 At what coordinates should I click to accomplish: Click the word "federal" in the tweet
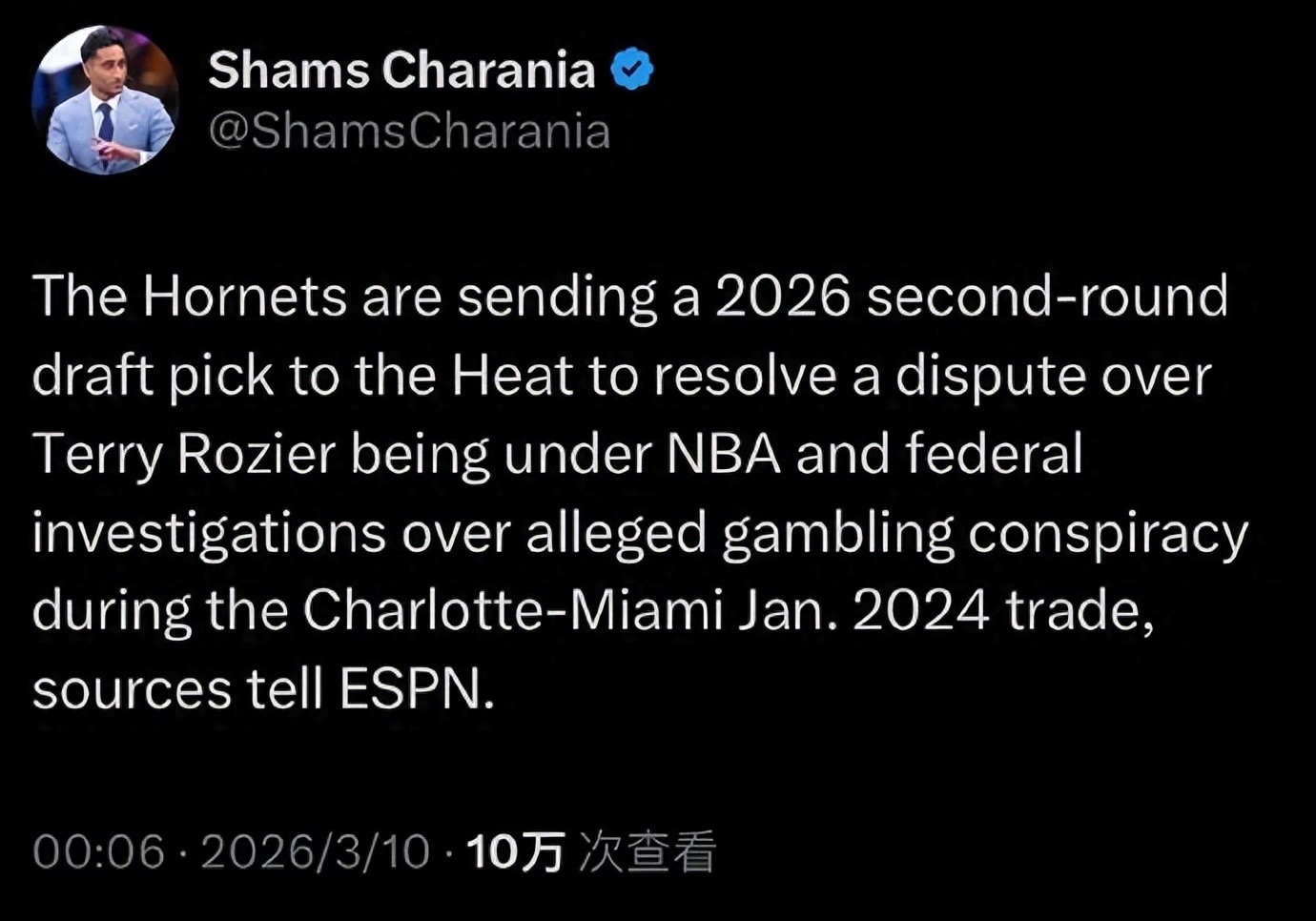click(994, 454)
